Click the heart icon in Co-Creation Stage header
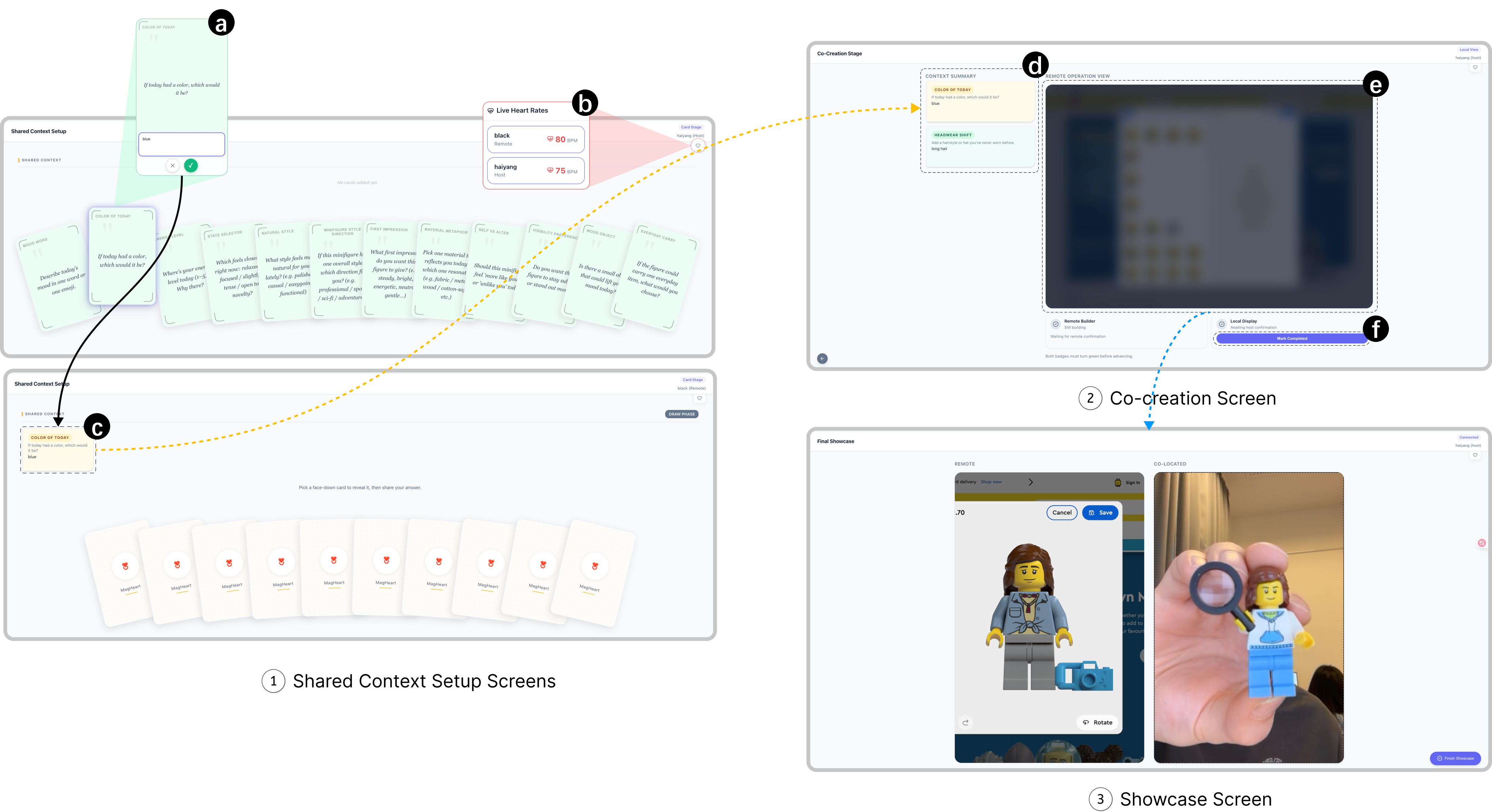 coord(1475,67)
